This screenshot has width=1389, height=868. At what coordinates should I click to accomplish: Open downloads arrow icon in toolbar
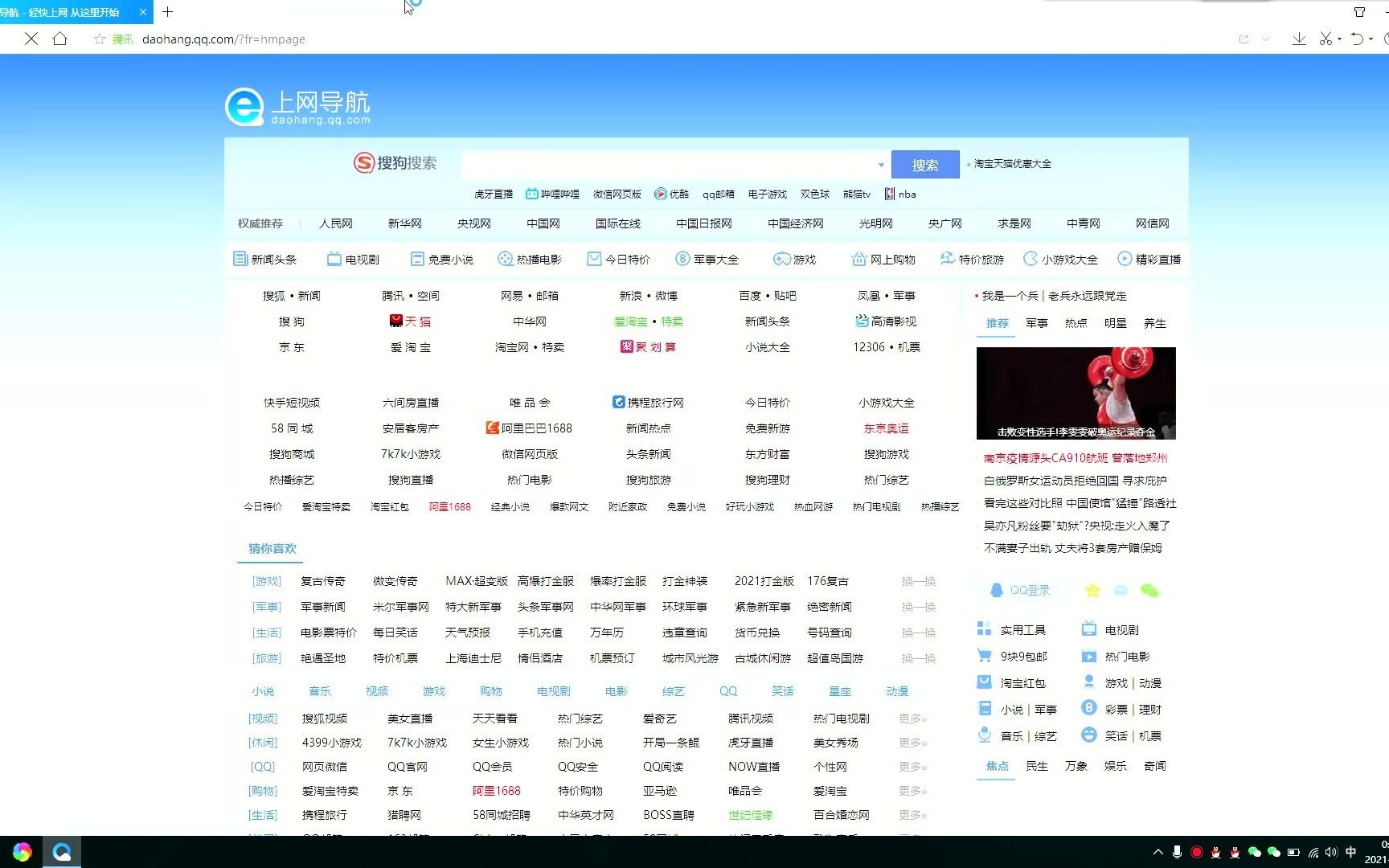(x=1299, y=39)
